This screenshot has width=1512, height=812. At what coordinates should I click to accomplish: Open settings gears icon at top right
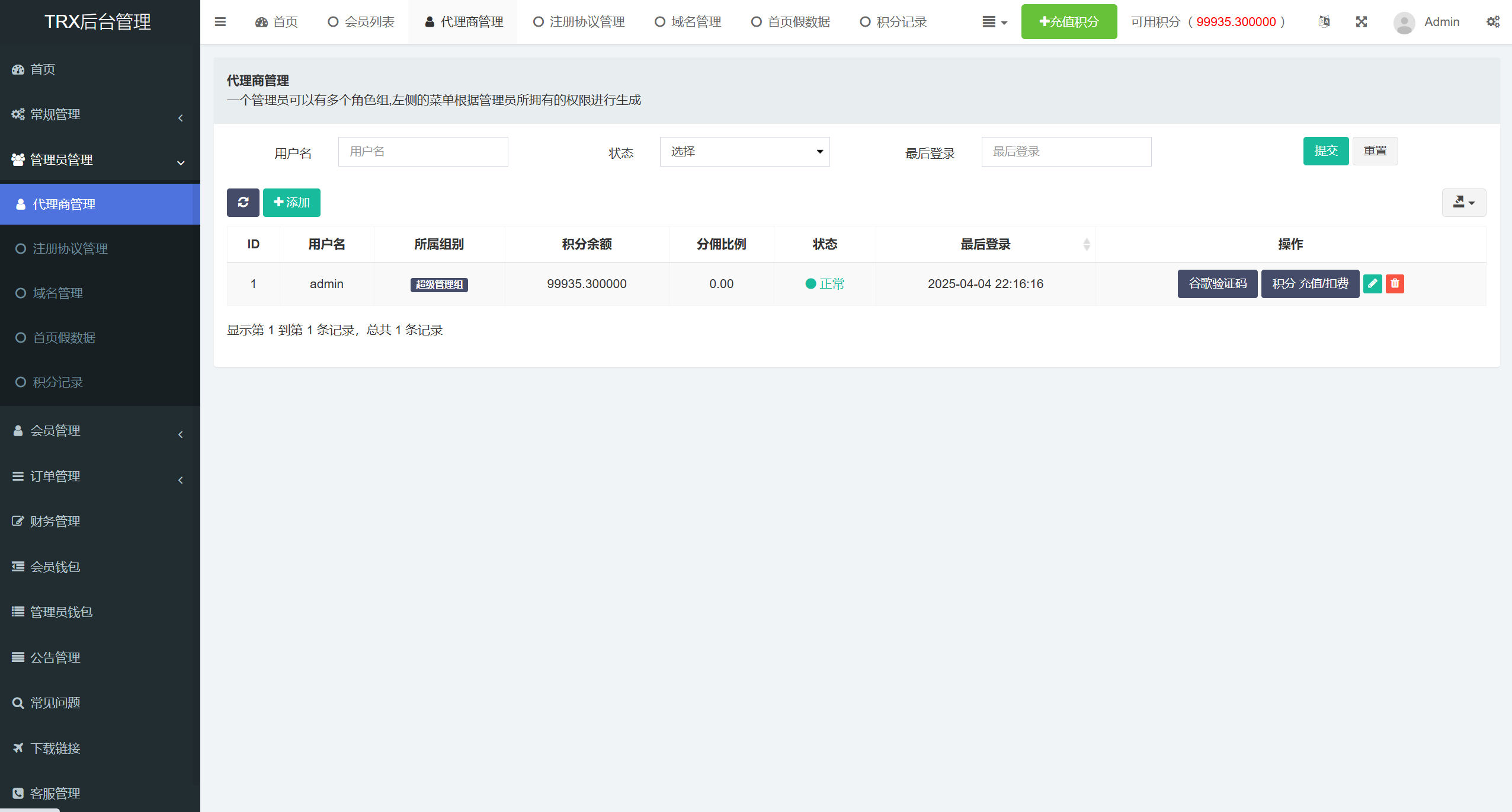click(1492, 22)
